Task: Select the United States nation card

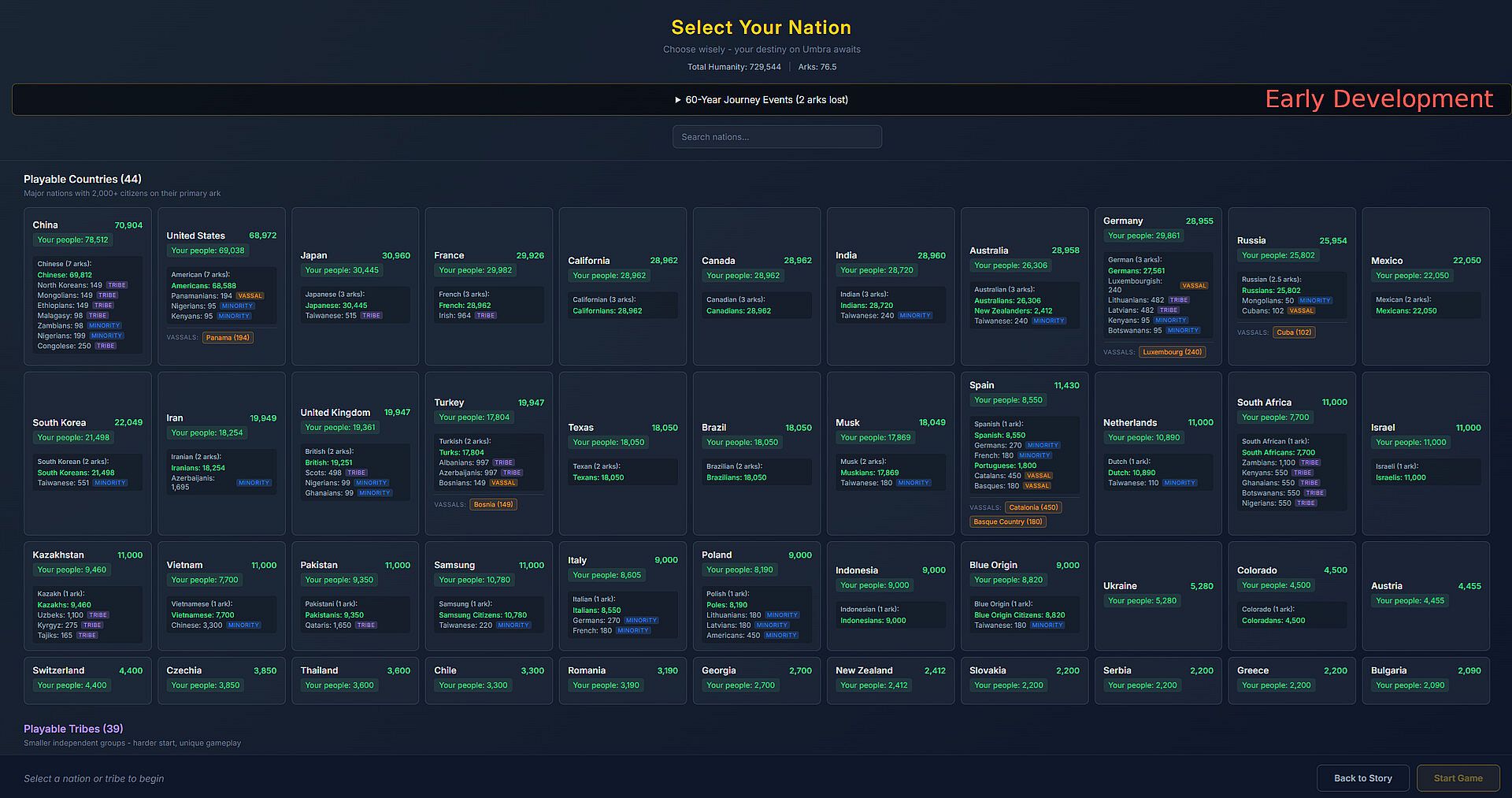Action: tap(221, 286)
